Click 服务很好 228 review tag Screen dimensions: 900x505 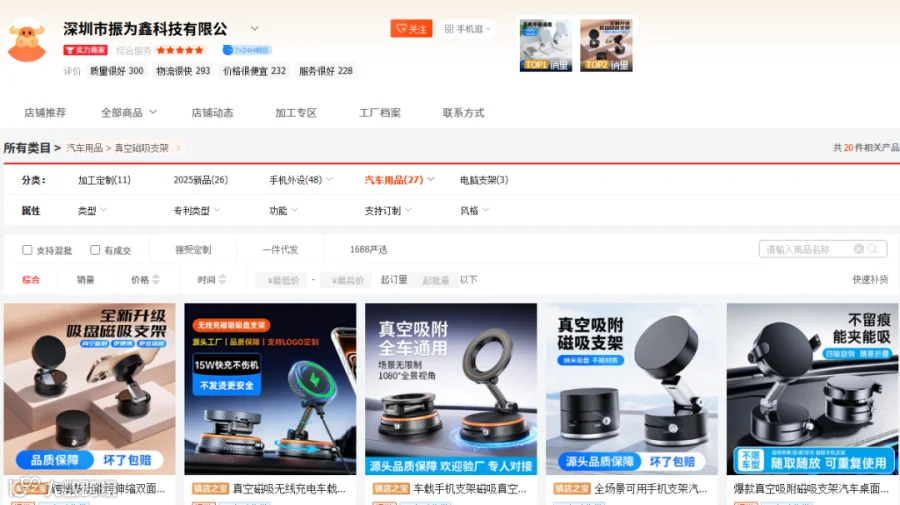point(325,71)
